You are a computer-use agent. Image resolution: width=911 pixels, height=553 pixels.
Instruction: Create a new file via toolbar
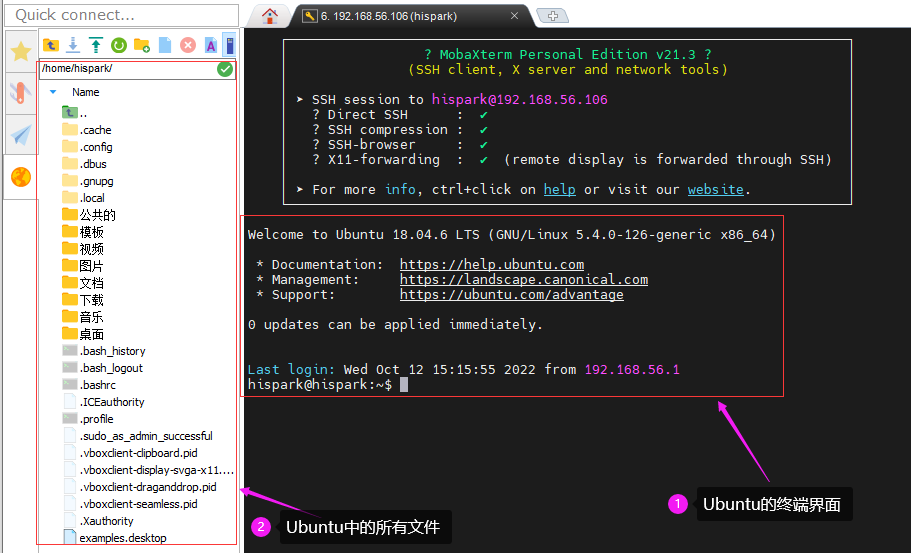coord(165,45)
